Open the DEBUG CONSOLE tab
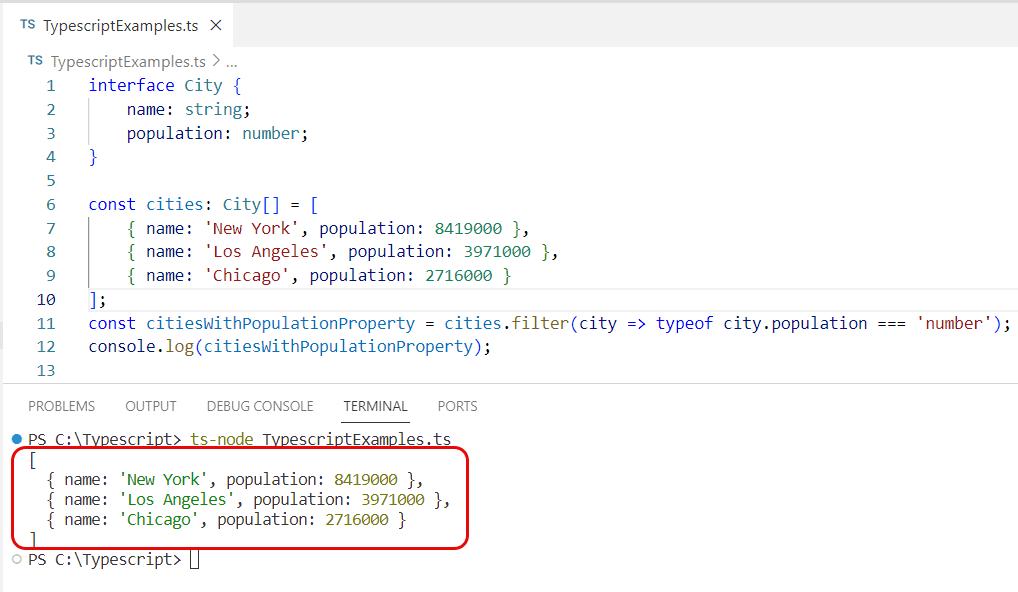 (260, 406)
